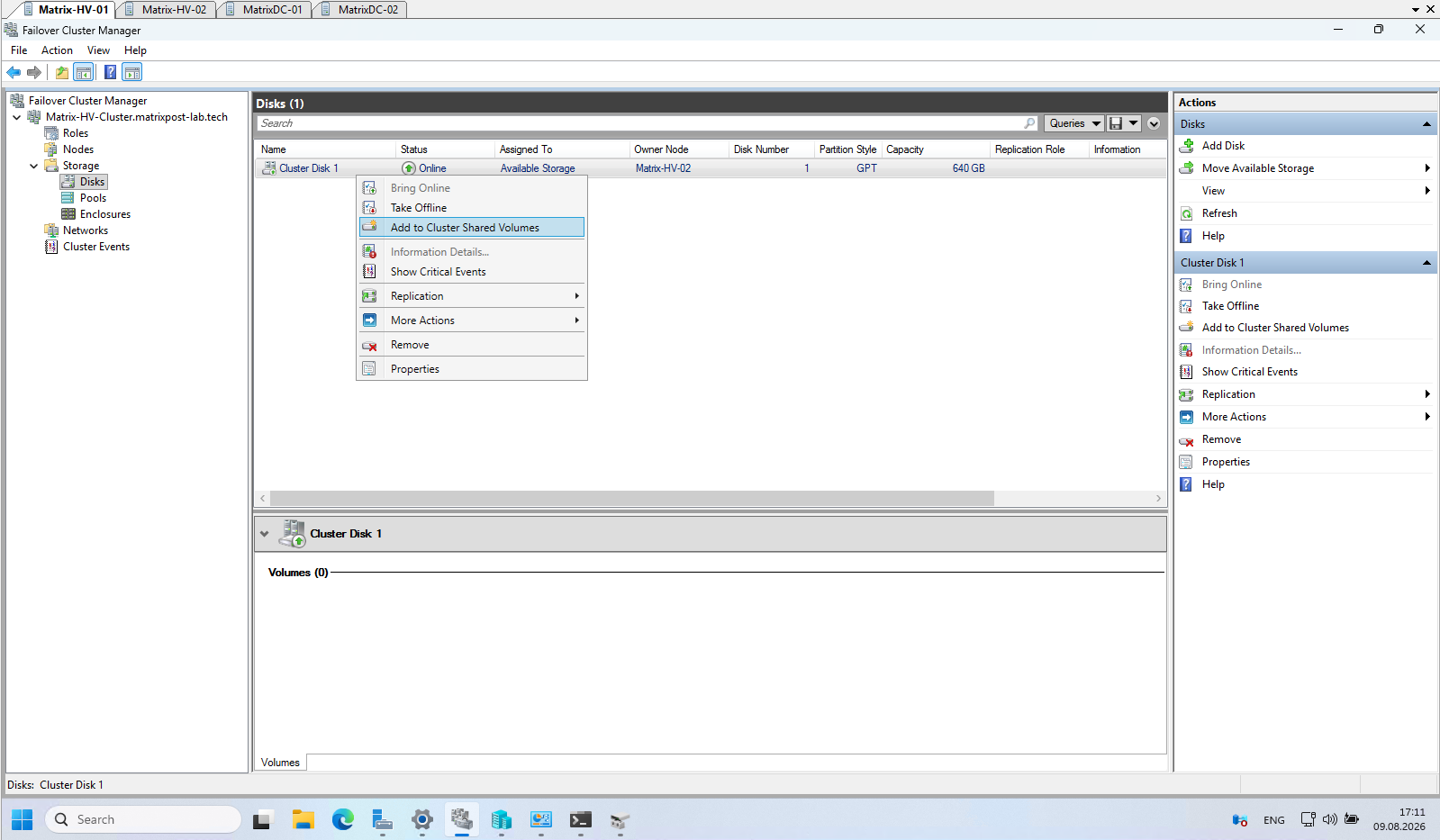Click the Up One Level folder icon
Image resolution: width=1440 pixels, height=840 pixels.
click(x=61, y=72)
